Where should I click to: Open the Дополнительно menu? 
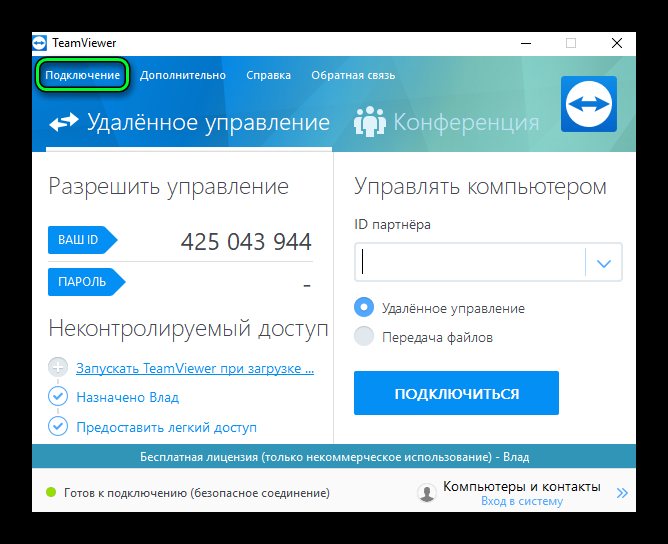tap(183, 75)
